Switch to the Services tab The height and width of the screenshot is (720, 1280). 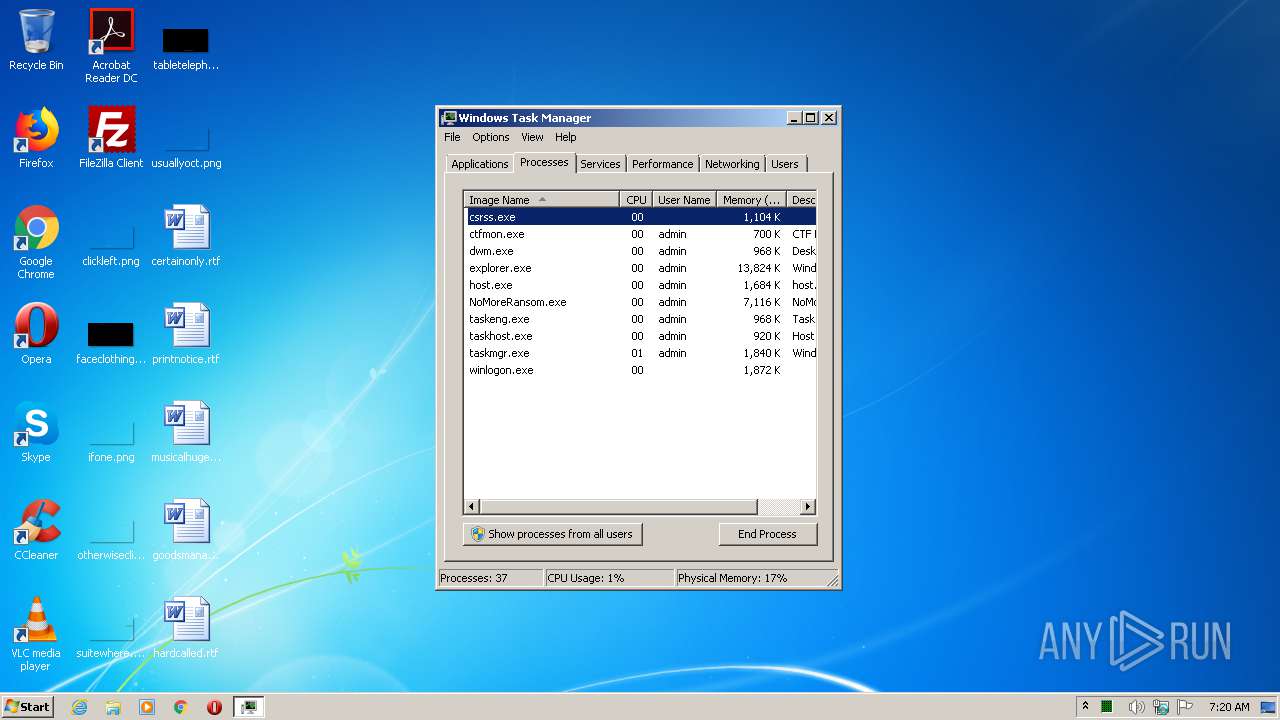click(x=600, y=164)
